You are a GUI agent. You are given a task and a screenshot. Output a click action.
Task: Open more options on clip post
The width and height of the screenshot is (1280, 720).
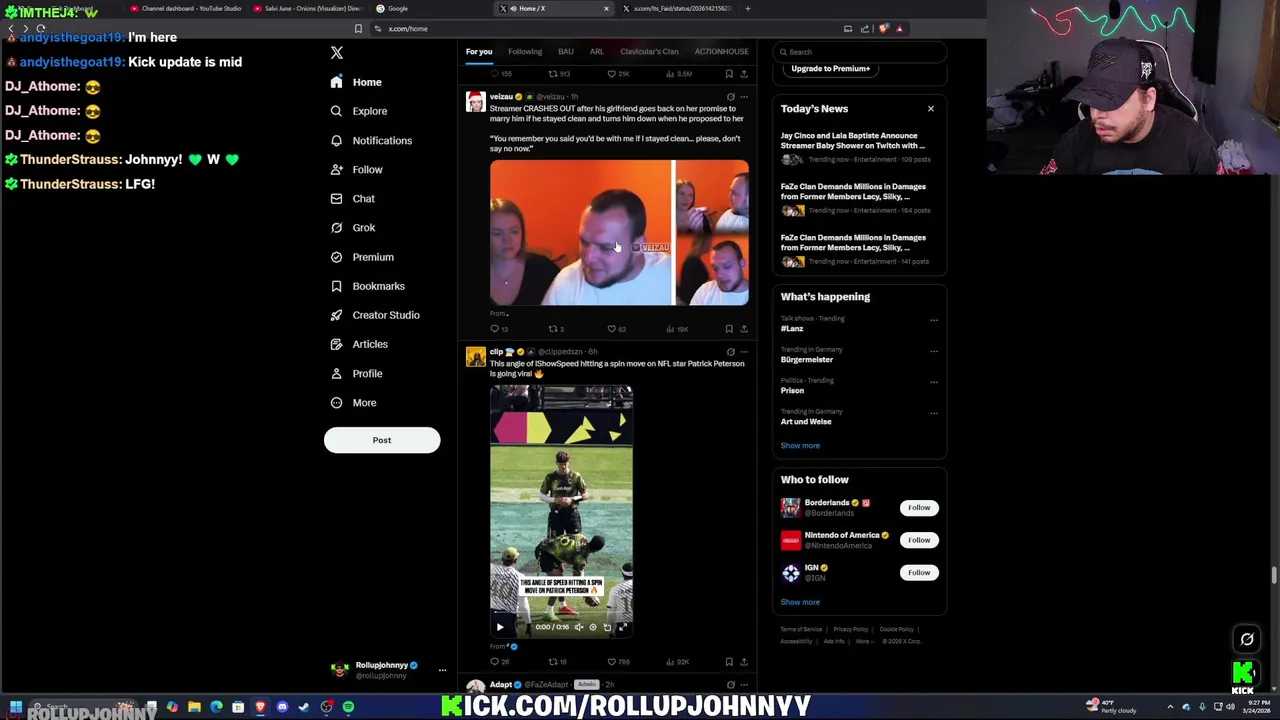tap(744, 352)
